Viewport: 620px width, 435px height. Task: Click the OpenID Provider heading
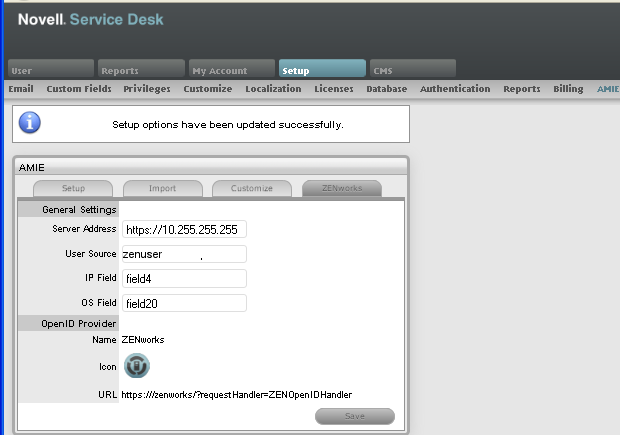[x=79, y=323]
